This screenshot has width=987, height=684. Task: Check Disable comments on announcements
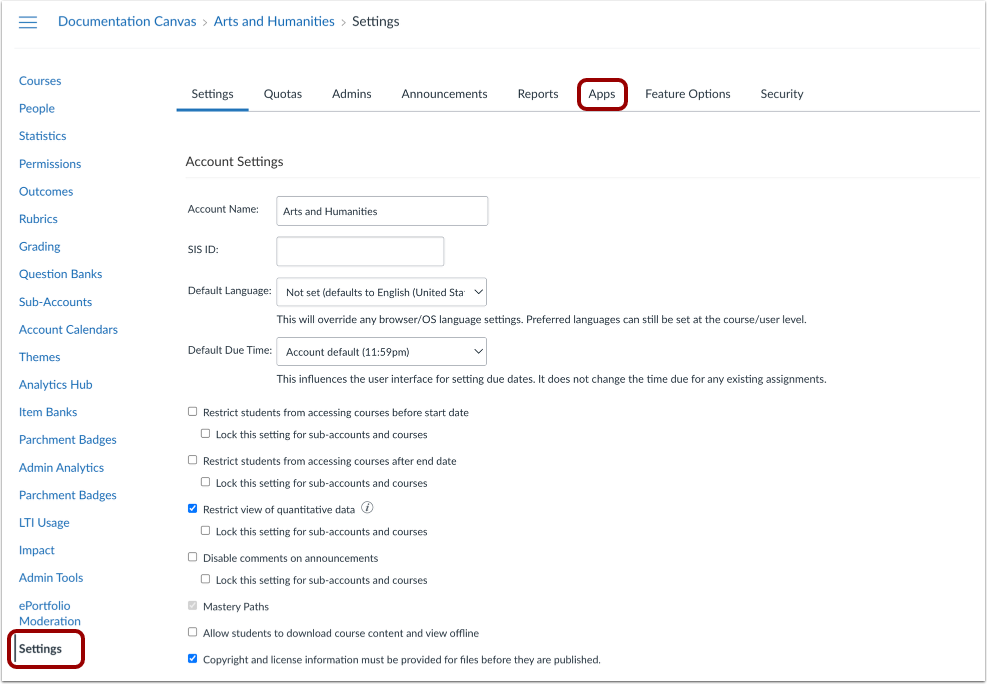coord(192,557)
